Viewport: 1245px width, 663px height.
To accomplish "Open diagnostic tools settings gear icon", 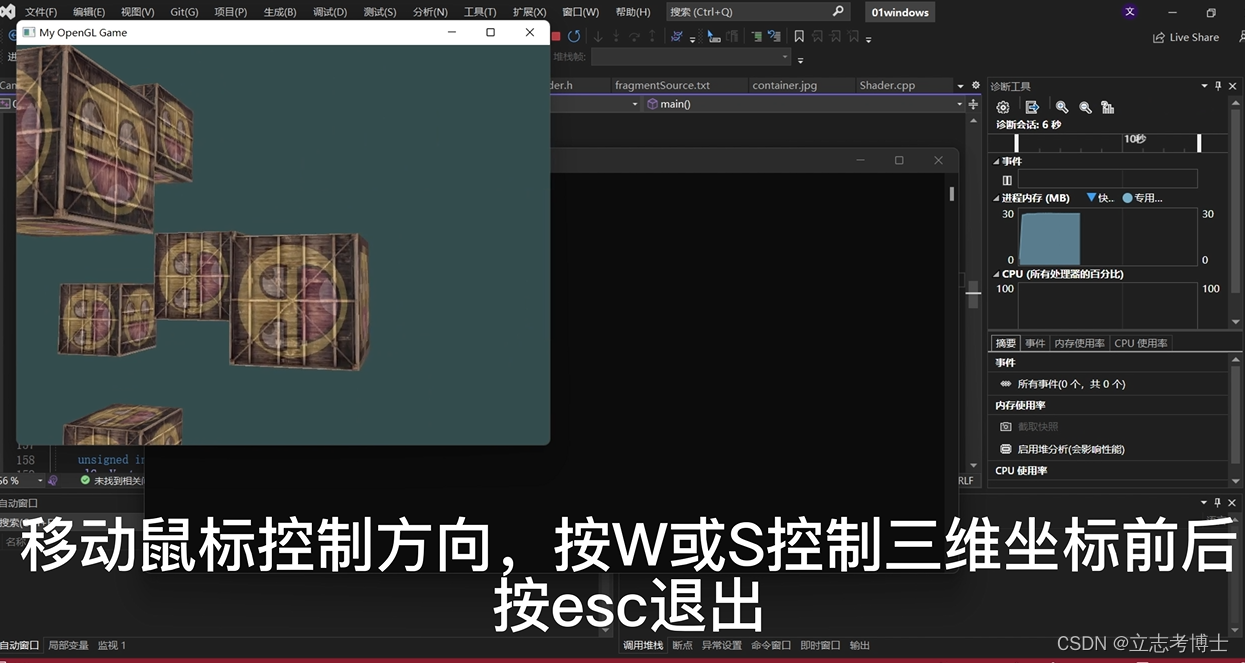I will (1003, 108).
